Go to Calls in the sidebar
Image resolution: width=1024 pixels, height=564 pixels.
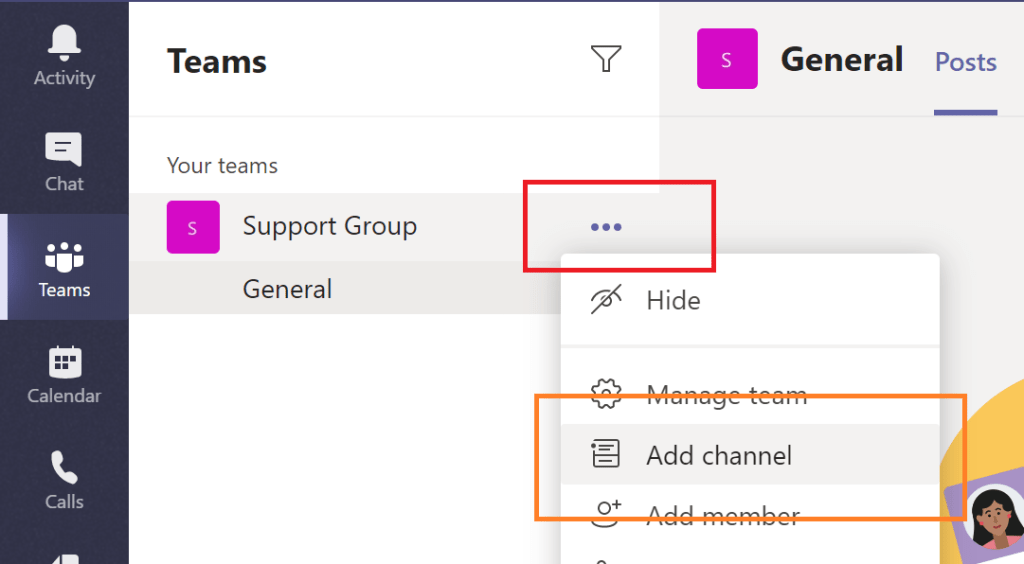64,480
